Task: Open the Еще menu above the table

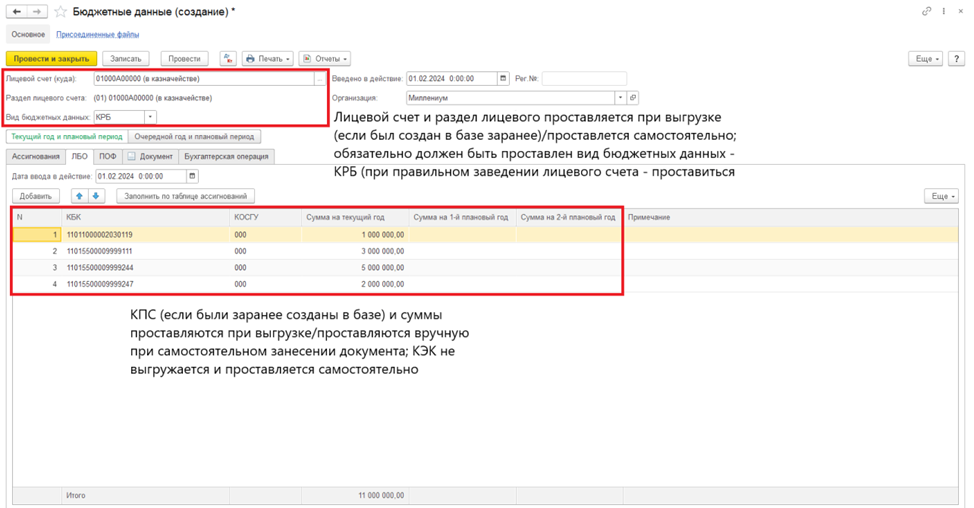Action: (942, 196)
